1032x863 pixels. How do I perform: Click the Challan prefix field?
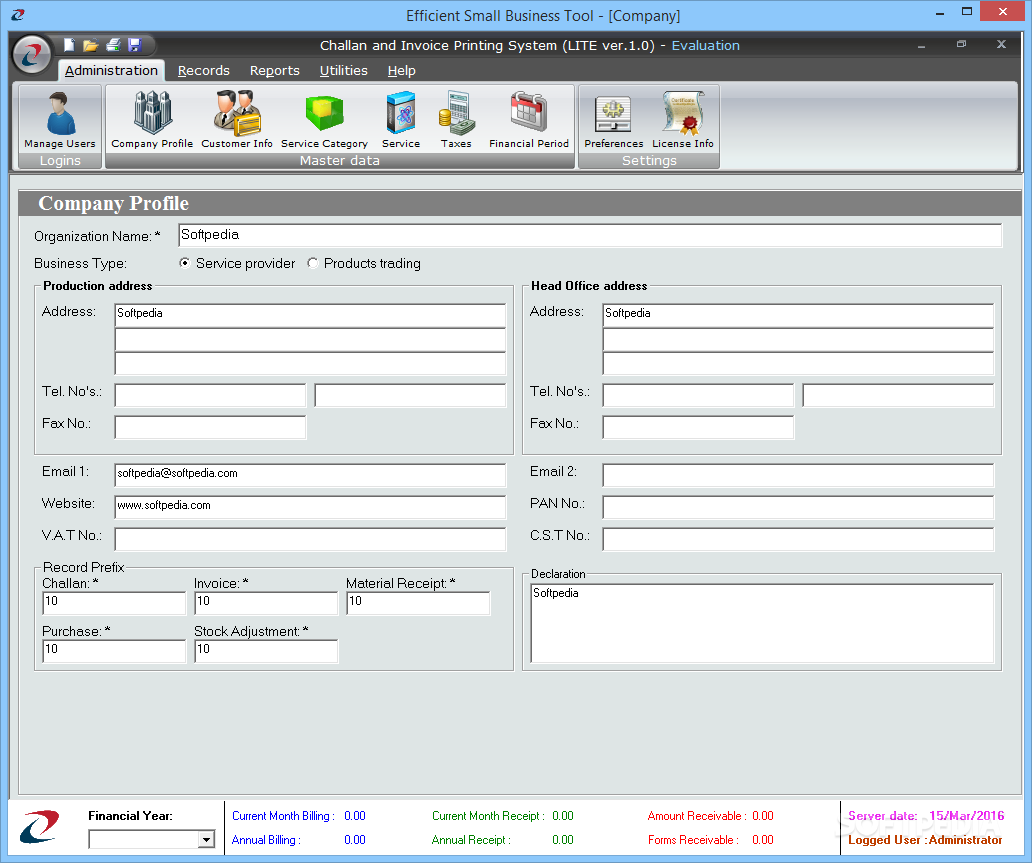[x=115, y=602]
